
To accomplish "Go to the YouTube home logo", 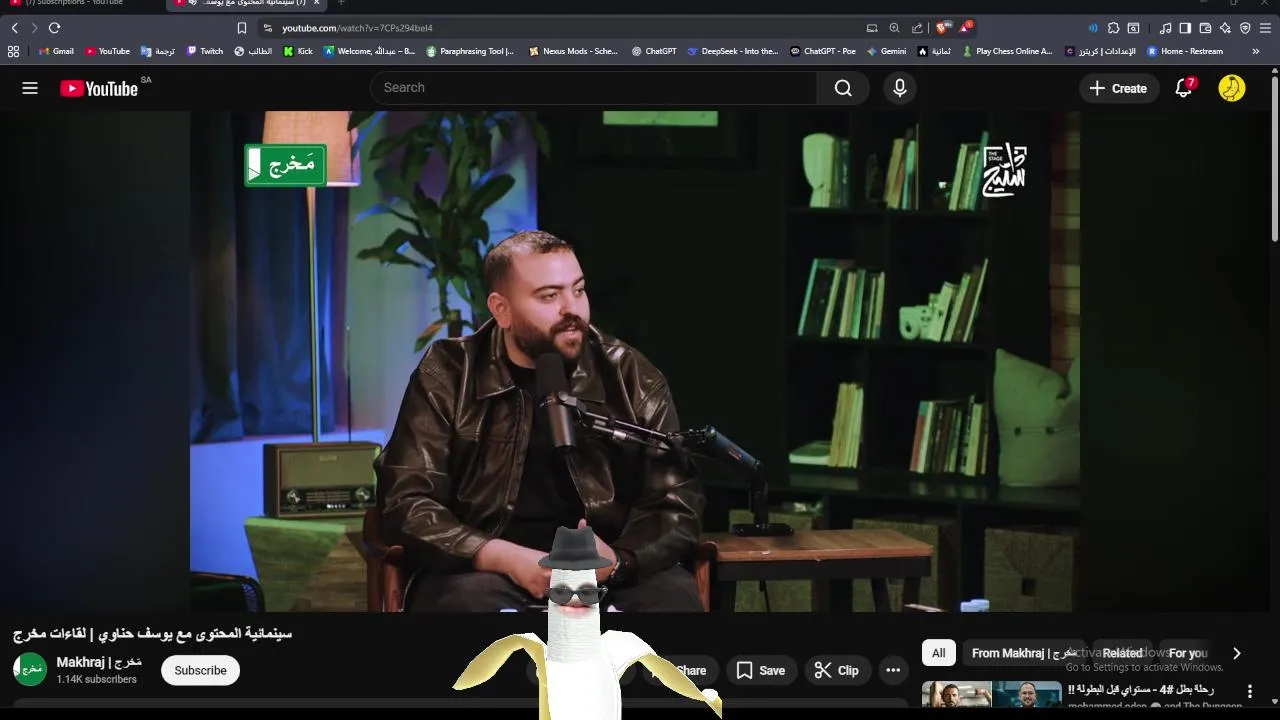I will [x=99, y=88].
